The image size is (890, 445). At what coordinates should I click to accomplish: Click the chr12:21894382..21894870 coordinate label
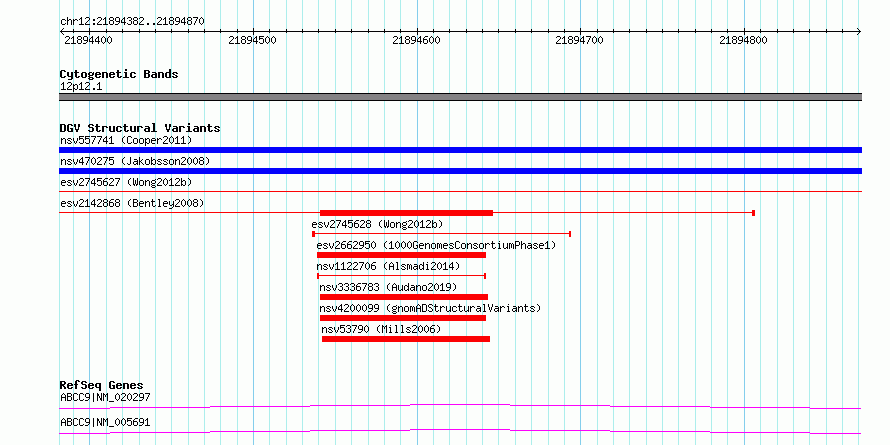click(132, 22)
